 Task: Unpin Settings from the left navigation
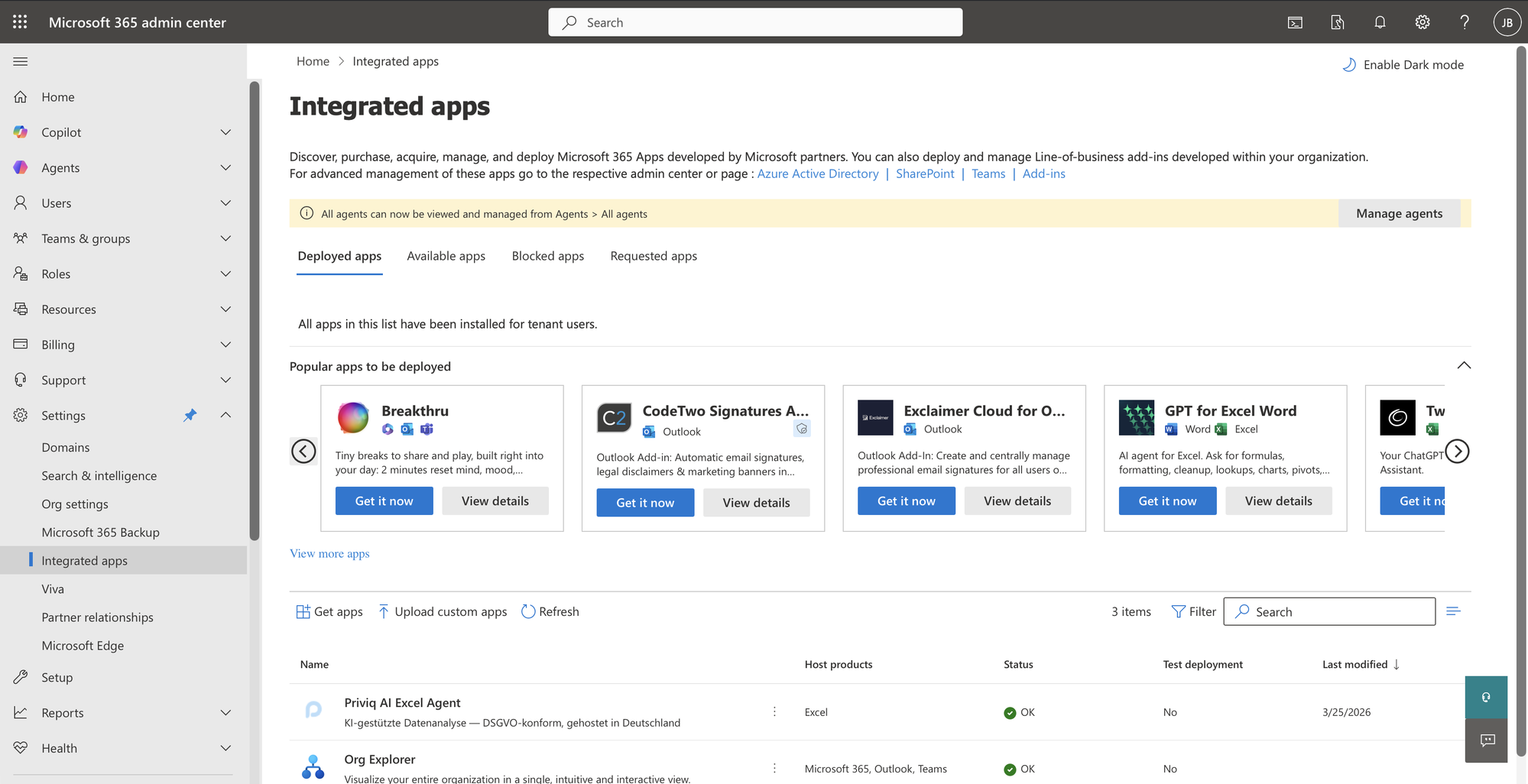pos(190,415)
